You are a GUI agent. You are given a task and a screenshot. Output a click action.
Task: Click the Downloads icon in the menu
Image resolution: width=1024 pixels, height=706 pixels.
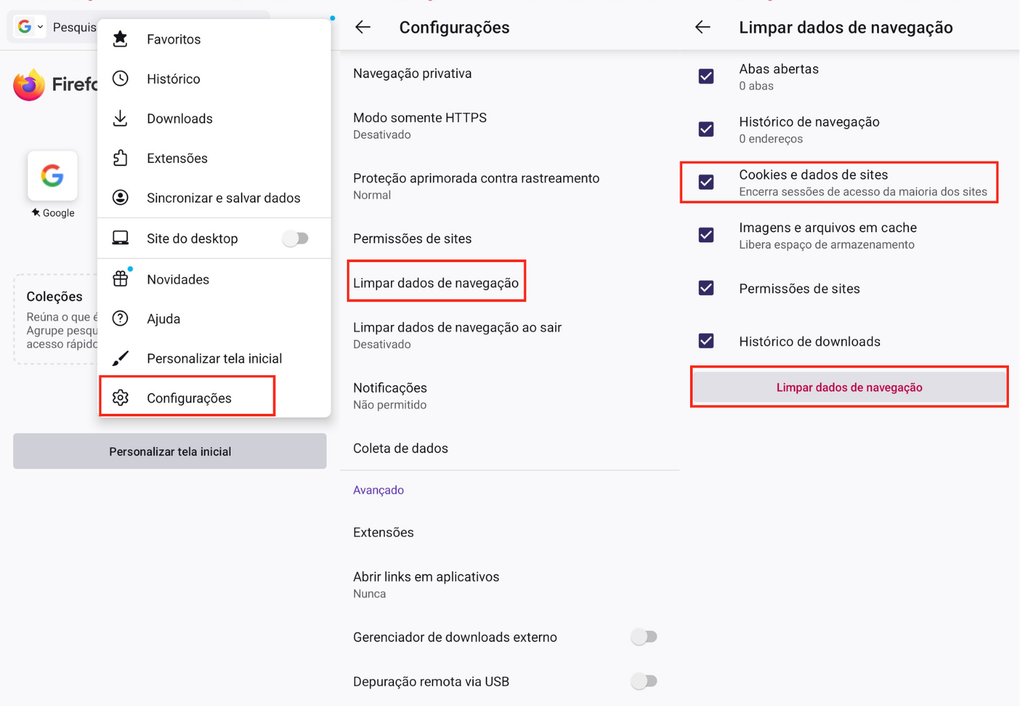(121, 118)
